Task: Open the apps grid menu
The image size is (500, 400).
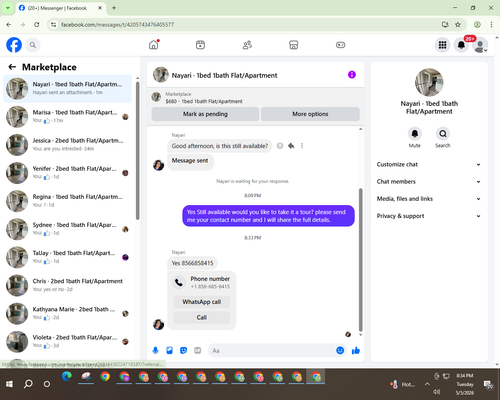Action: 442,45
